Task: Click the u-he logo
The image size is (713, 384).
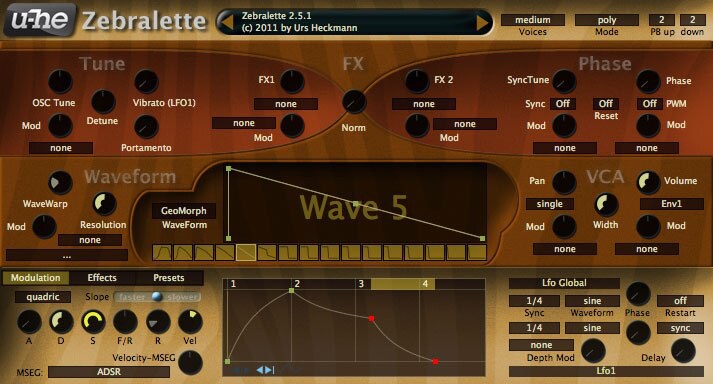Action: 40,20
